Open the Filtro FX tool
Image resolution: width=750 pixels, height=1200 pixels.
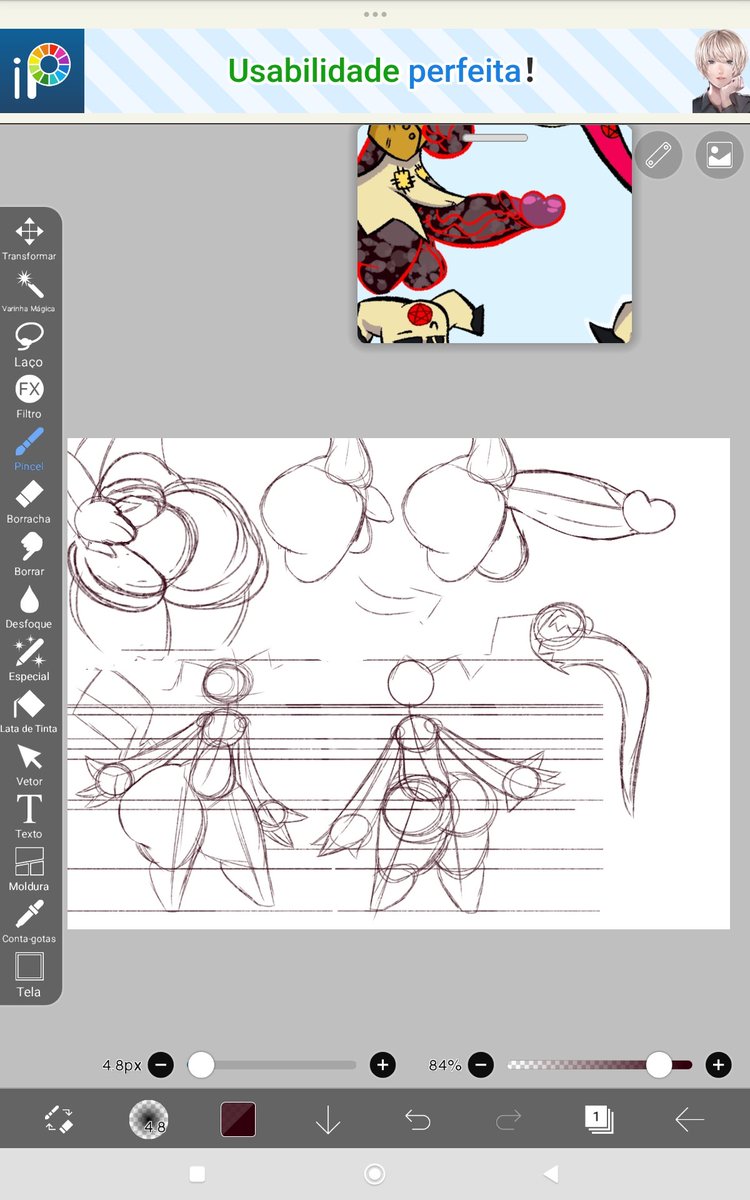29,396
